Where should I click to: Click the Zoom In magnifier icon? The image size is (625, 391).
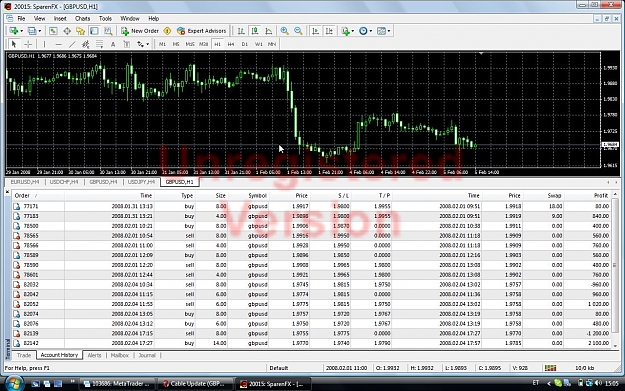[x=285, y=31]
